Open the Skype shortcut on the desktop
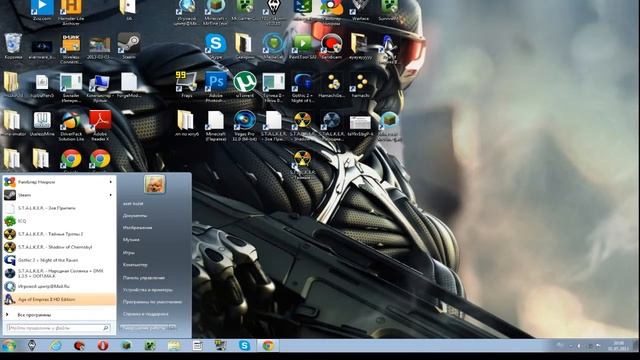This screenshot has width=640, height=360. [x=216, y=46]
